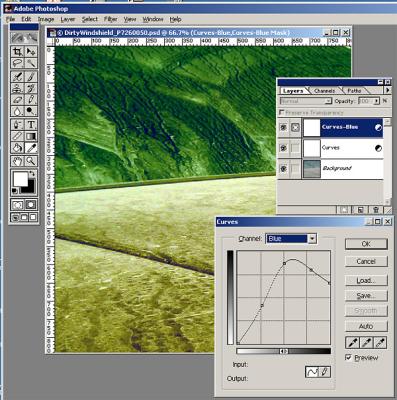Select the toolbox Eyedropper tool
Image resolution: width=397 pixels, height=400 pixels.
[31, 147]
